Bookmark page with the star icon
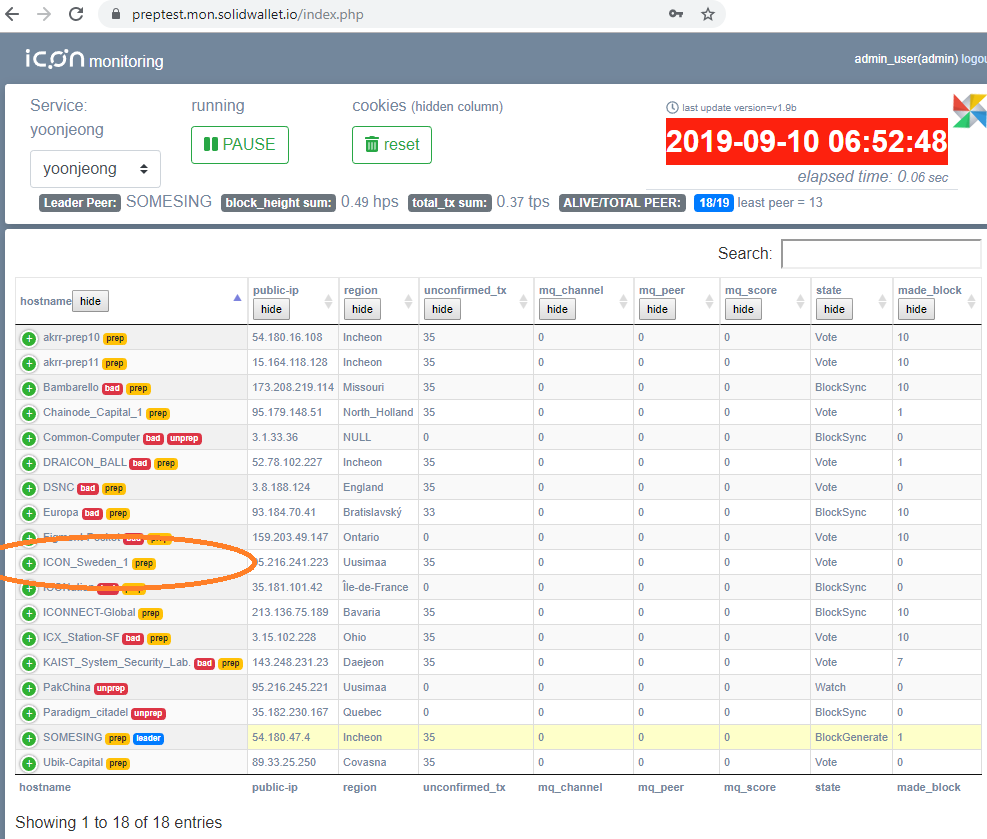This screenshot has height=839, width=987. click(x=708, y=14)
